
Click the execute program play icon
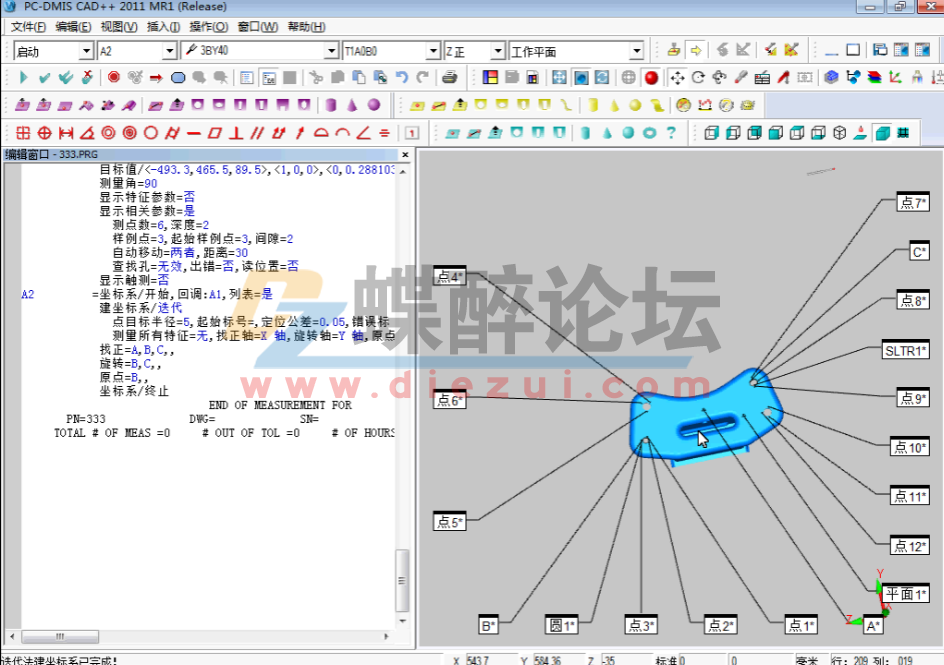tap(24, 76)
